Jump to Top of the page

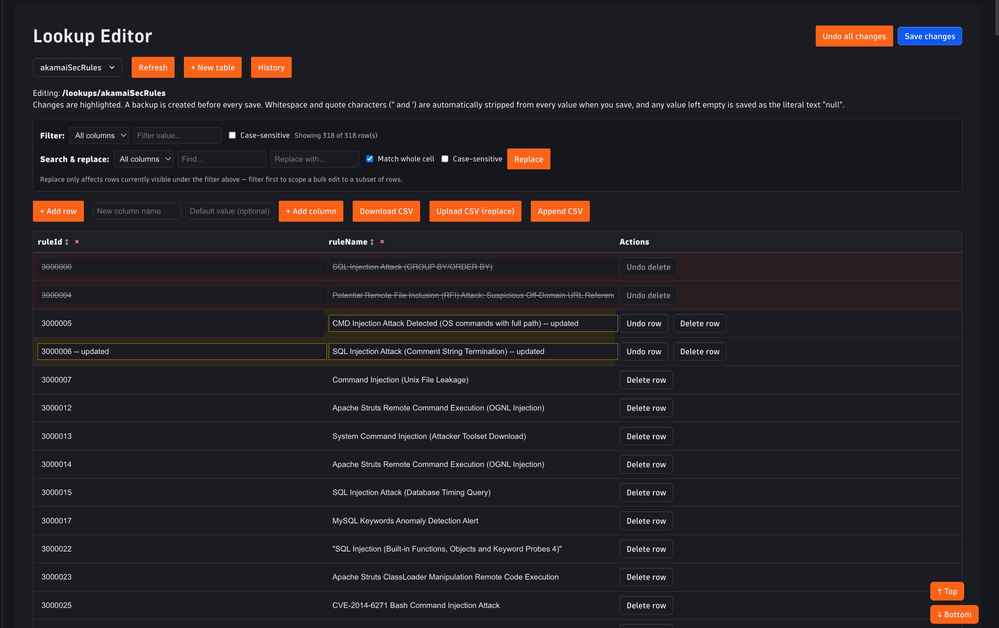947,592
